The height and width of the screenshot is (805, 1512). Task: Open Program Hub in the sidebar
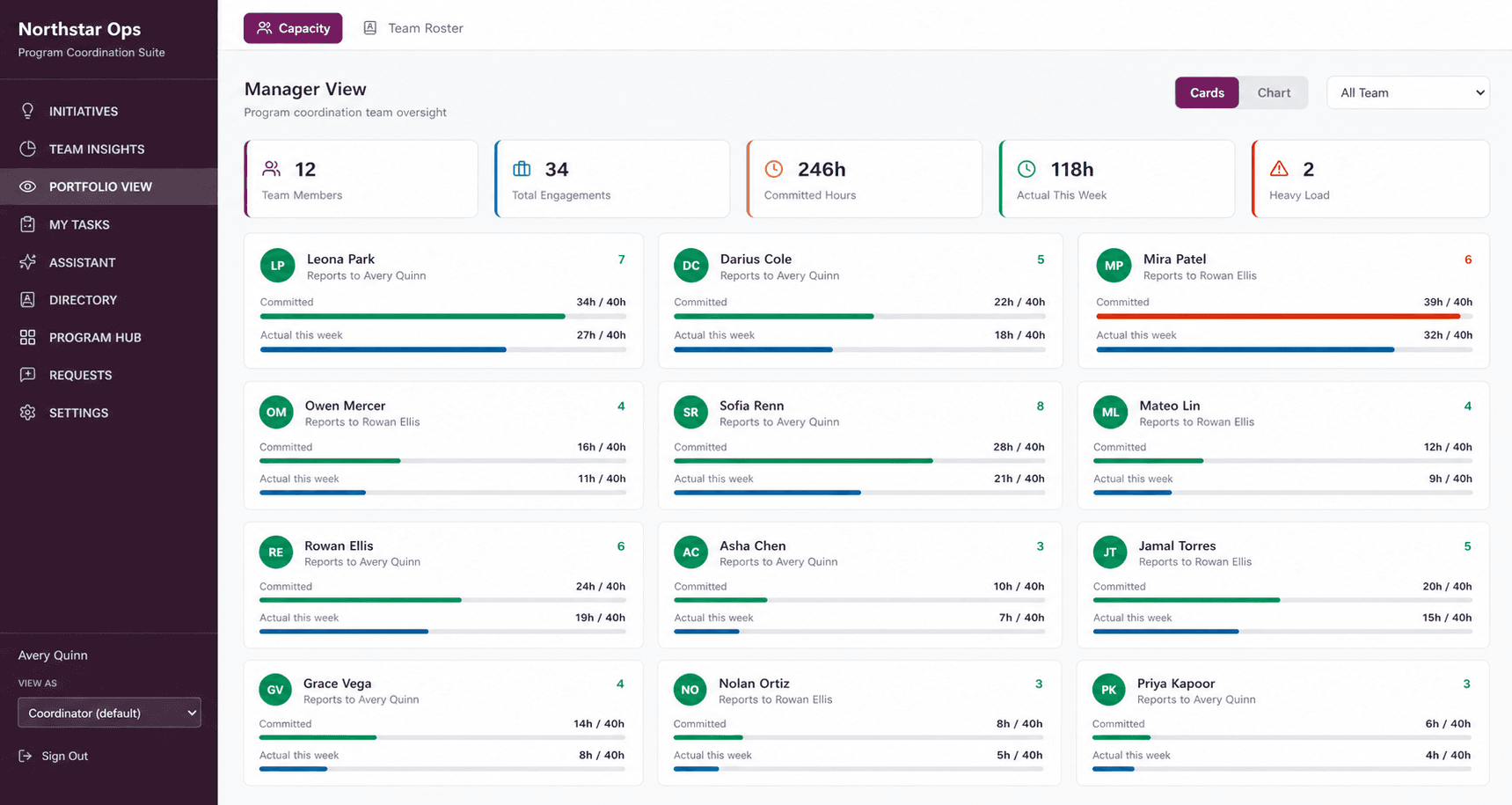(109, 337)
